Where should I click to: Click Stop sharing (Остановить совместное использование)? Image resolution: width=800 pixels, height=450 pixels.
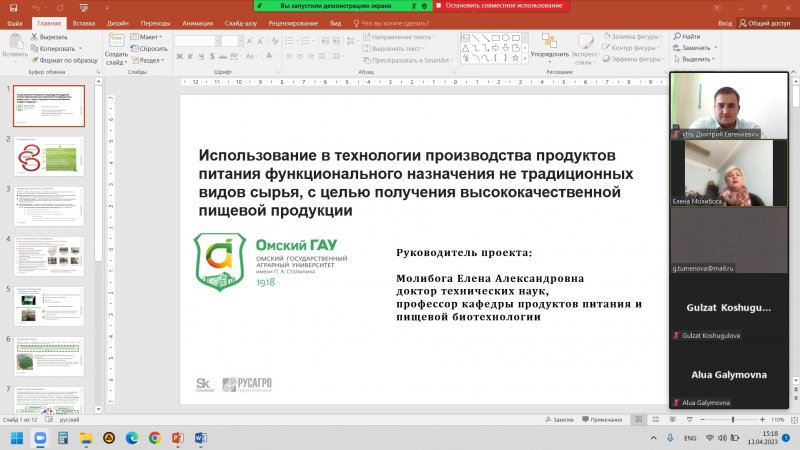click(501, 6)
